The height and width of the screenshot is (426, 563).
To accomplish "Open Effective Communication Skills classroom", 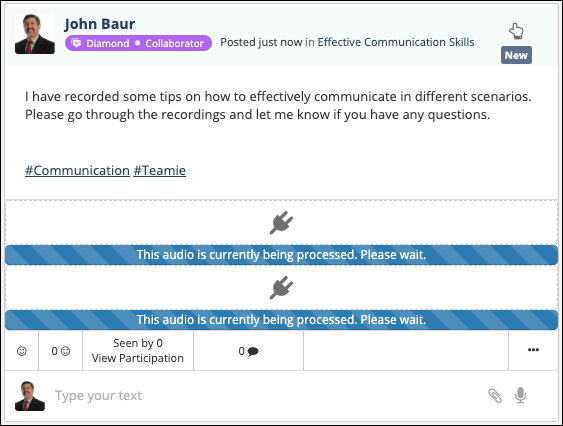I will (x=396, y=42).
